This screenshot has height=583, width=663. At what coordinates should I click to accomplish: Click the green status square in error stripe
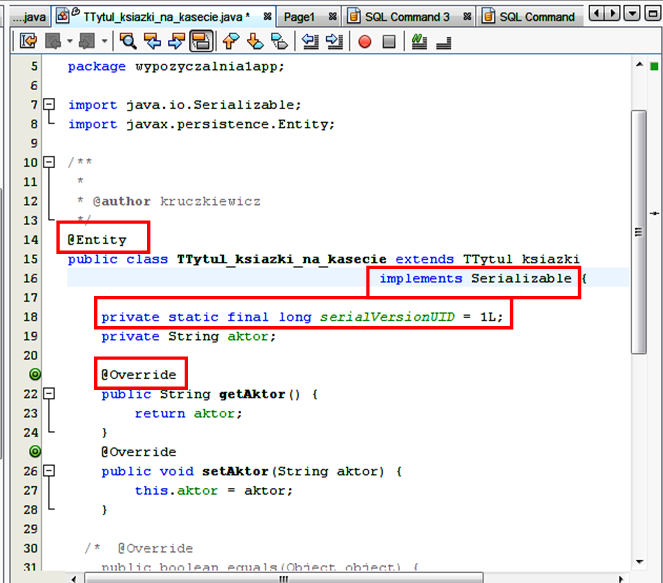tap(654, 66)
